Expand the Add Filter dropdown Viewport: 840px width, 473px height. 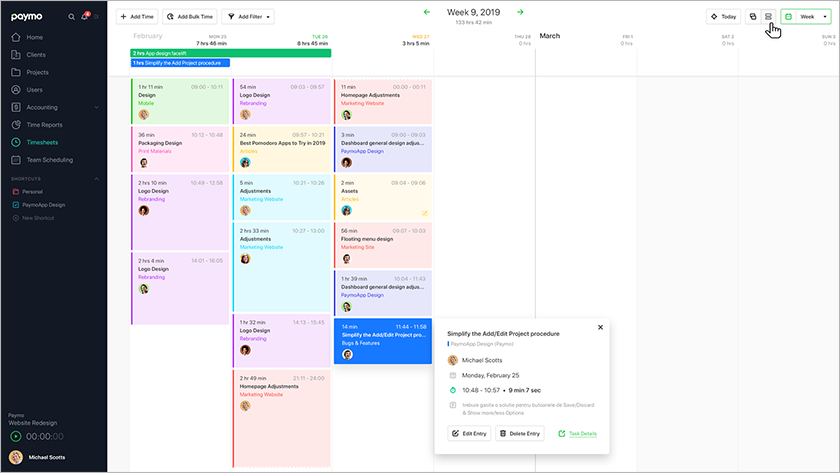pyautogui.click(x=248, y=17)
